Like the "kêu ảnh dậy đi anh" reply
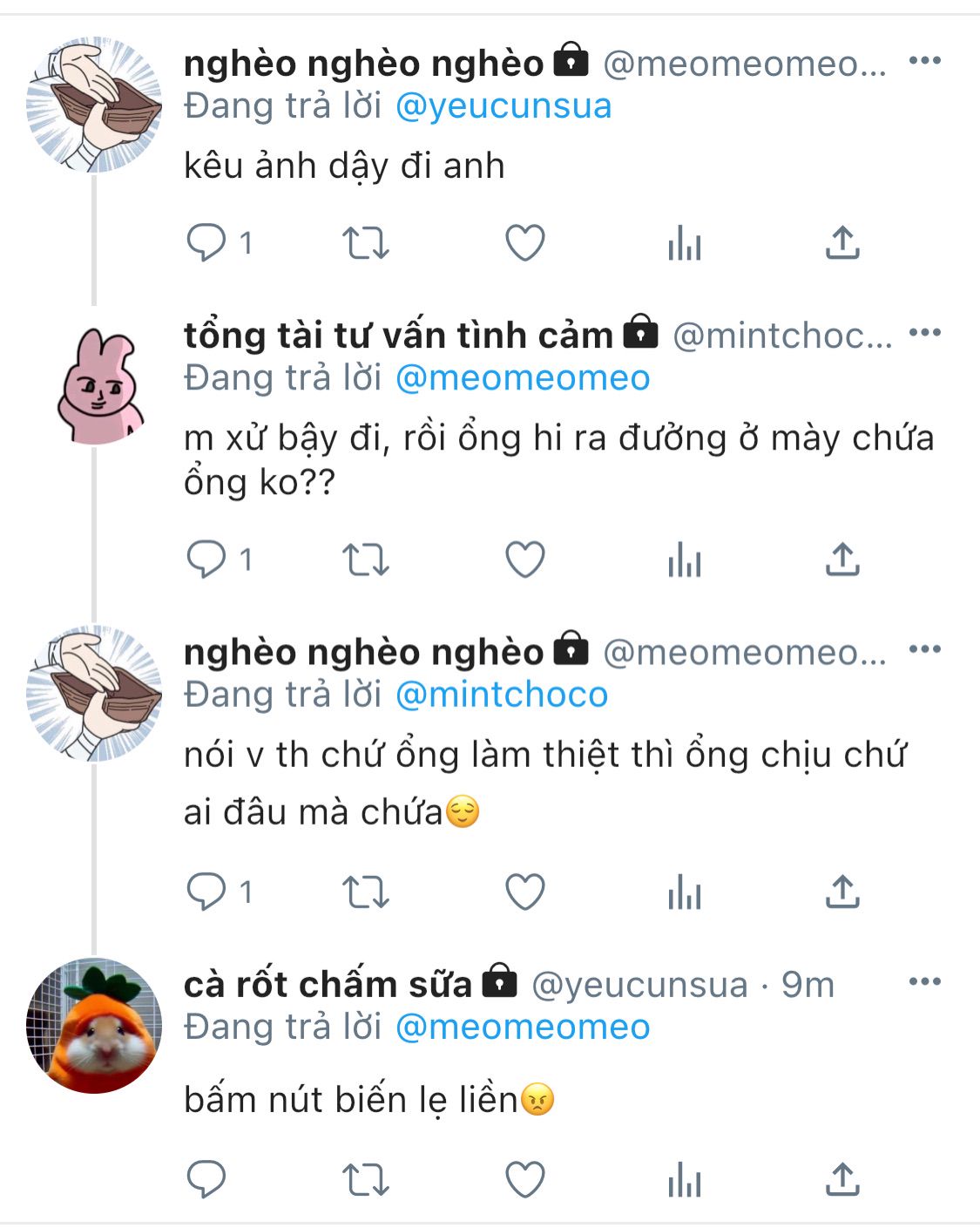Viewport: 980px width, 1228px height. point(525,243)
